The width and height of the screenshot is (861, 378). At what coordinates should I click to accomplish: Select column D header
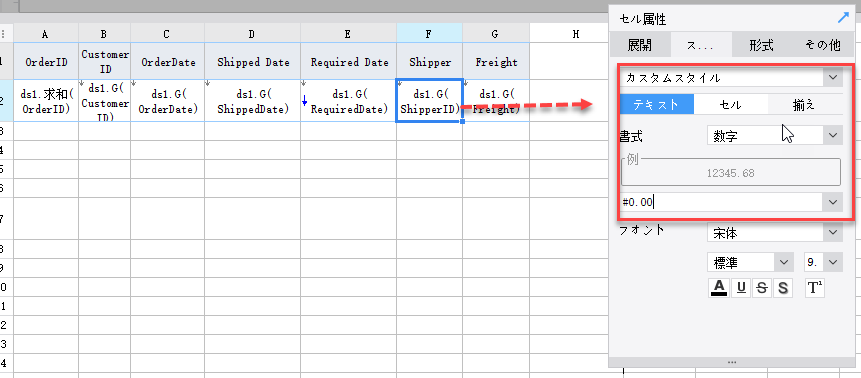[252, 34]
